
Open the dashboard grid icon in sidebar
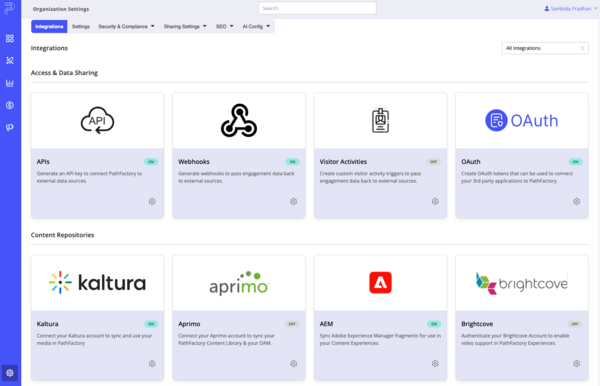point(10,38)
